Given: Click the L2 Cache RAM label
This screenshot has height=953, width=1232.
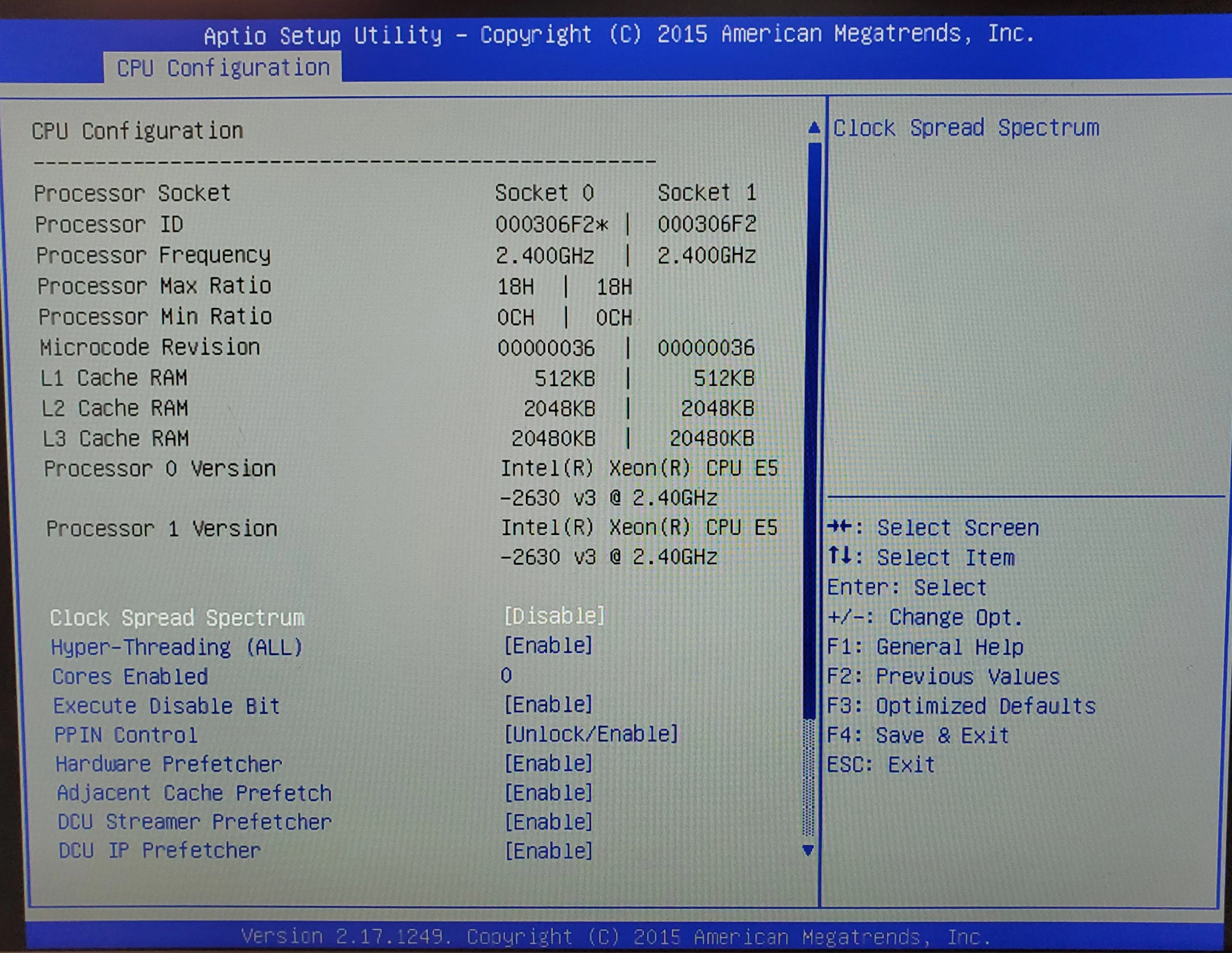Looking at the screenshot, I should tap(115, 408).
